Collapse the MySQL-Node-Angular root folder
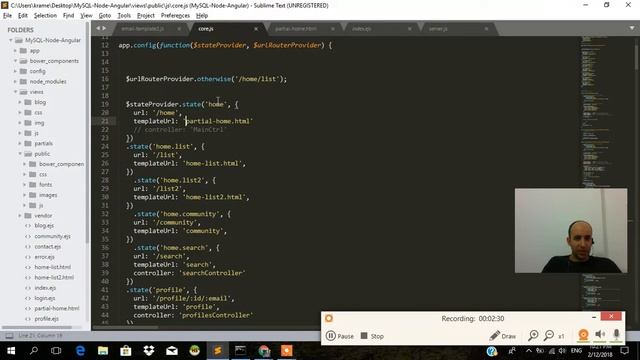 point(11,40)
